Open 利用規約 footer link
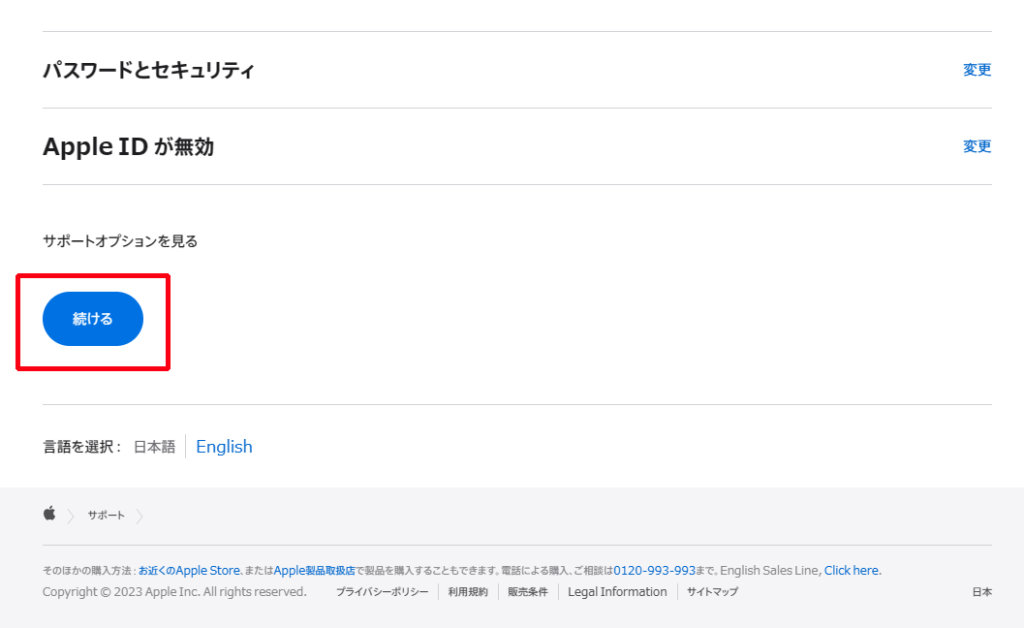Image resolution: width=1024 pixels, height=628 pixels. (468, 592)
